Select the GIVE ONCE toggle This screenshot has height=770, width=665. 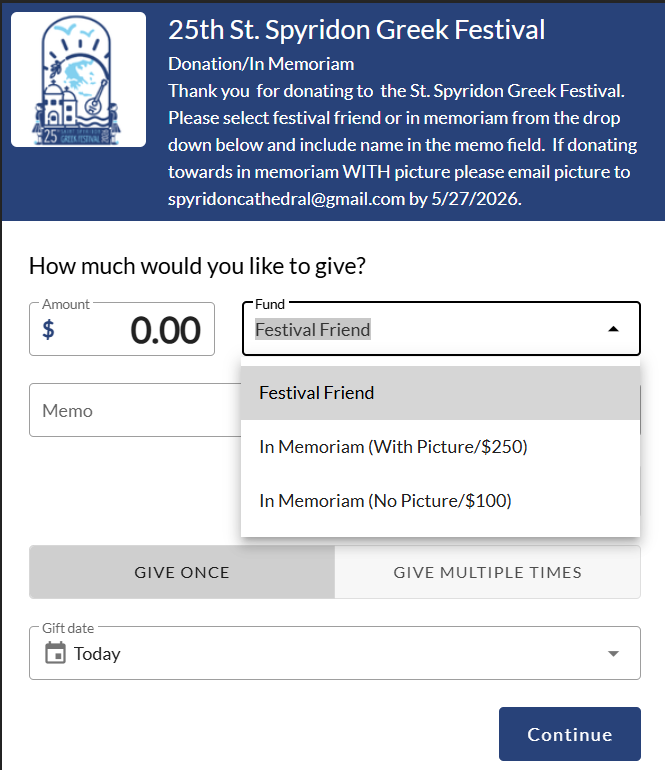click(x=182, y=572)
